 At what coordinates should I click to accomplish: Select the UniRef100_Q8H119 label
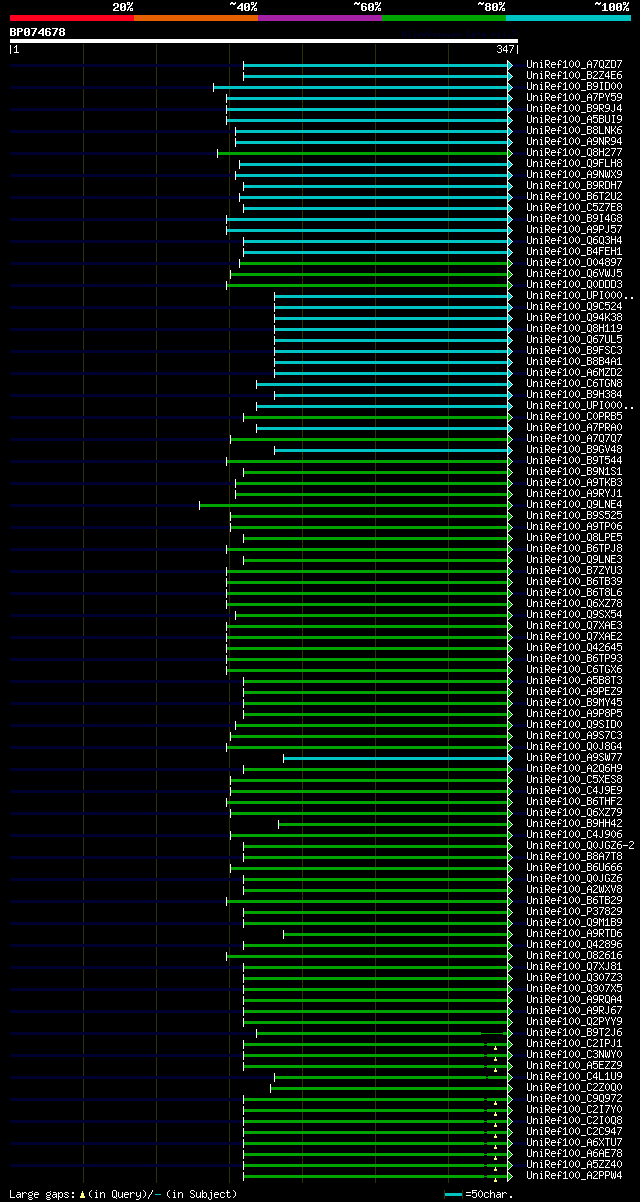[x=574, y=328]
